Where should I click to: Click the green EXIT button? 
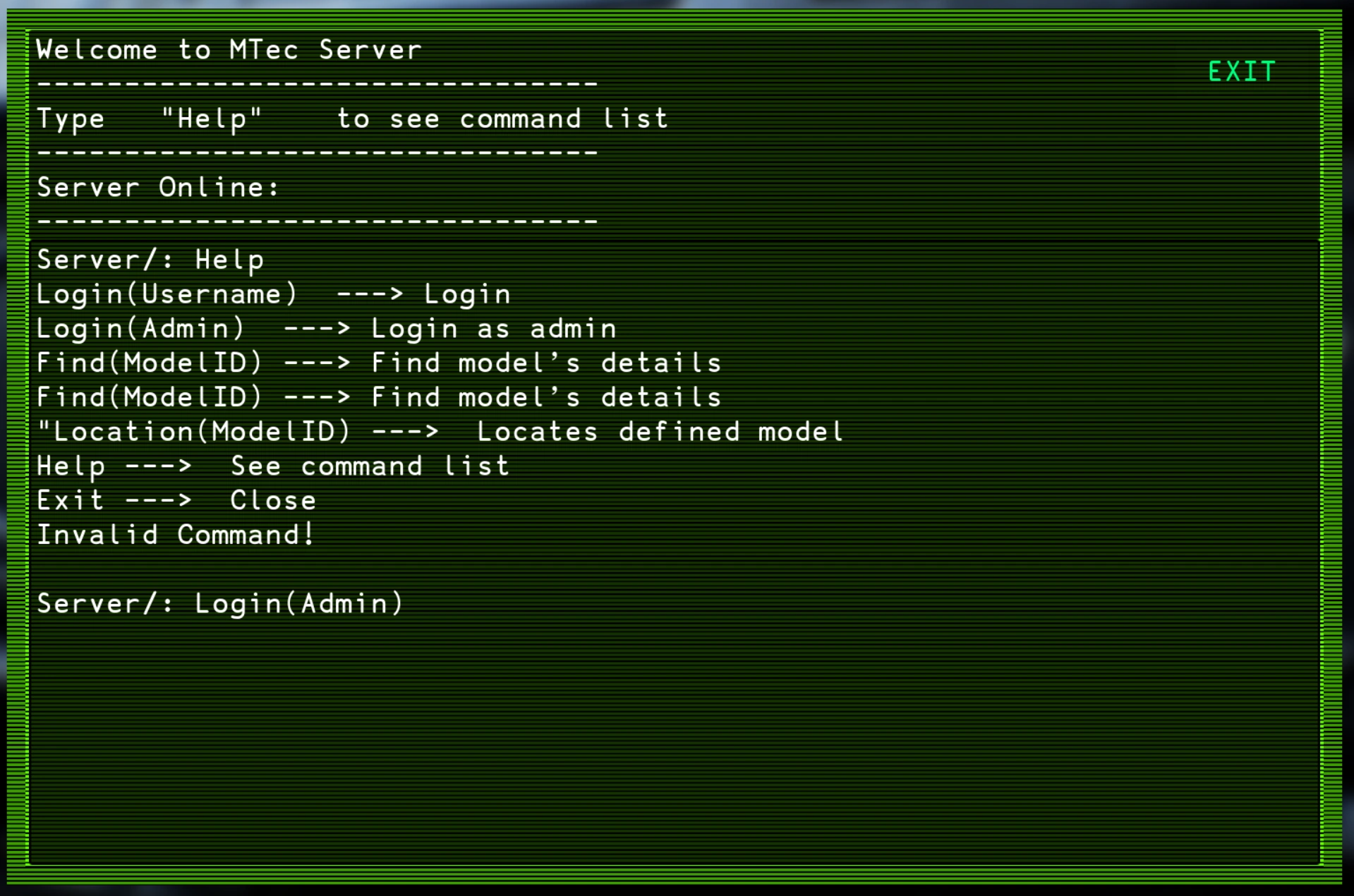[1241, 71]
